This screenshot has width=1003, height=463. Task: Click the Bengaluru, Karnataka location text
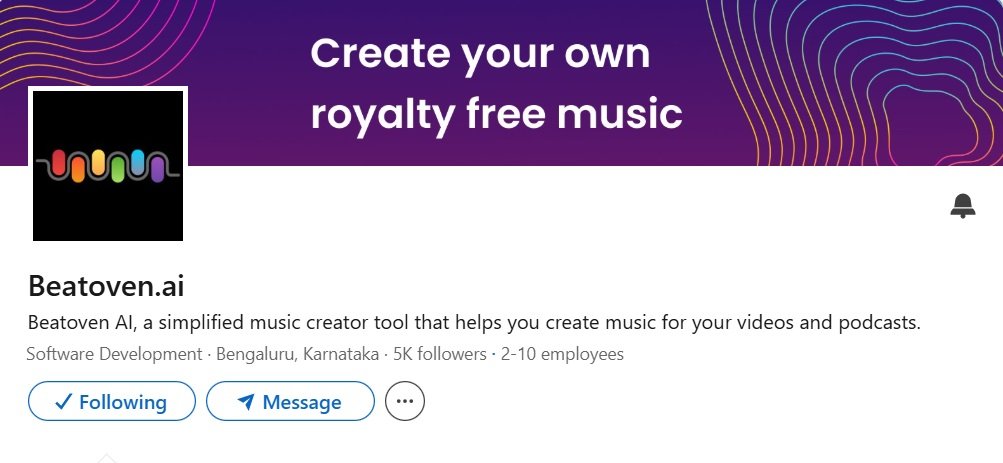297,354
